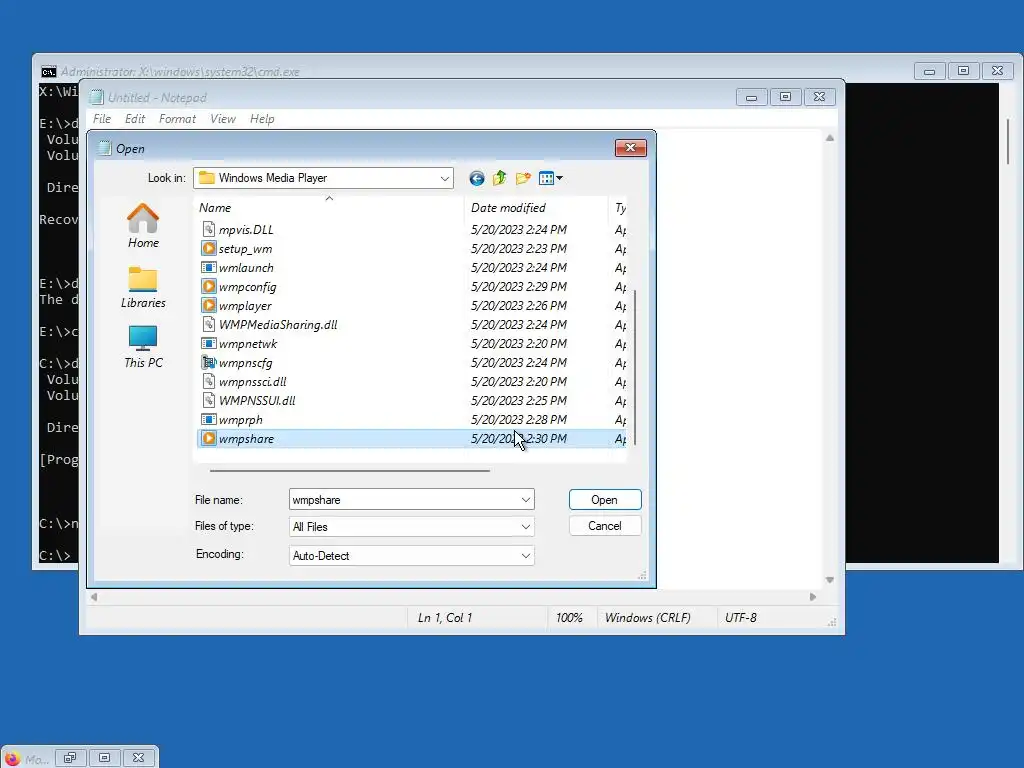Click the file list vertical scrollbar
Image resolution: width=1024 pixels, height=768 pixels.
(x=635, y=368)
